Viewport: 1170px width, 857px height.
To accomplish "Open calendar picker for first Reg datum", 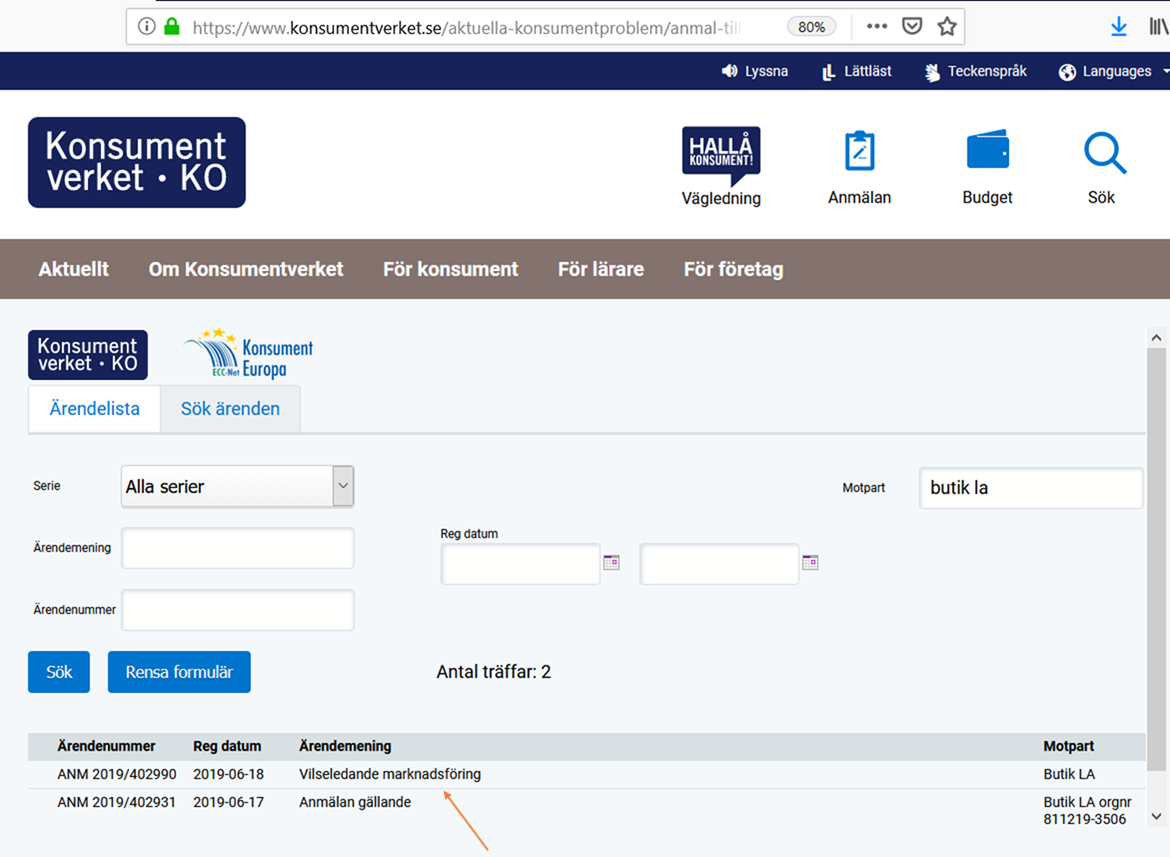I will (611, 562).
